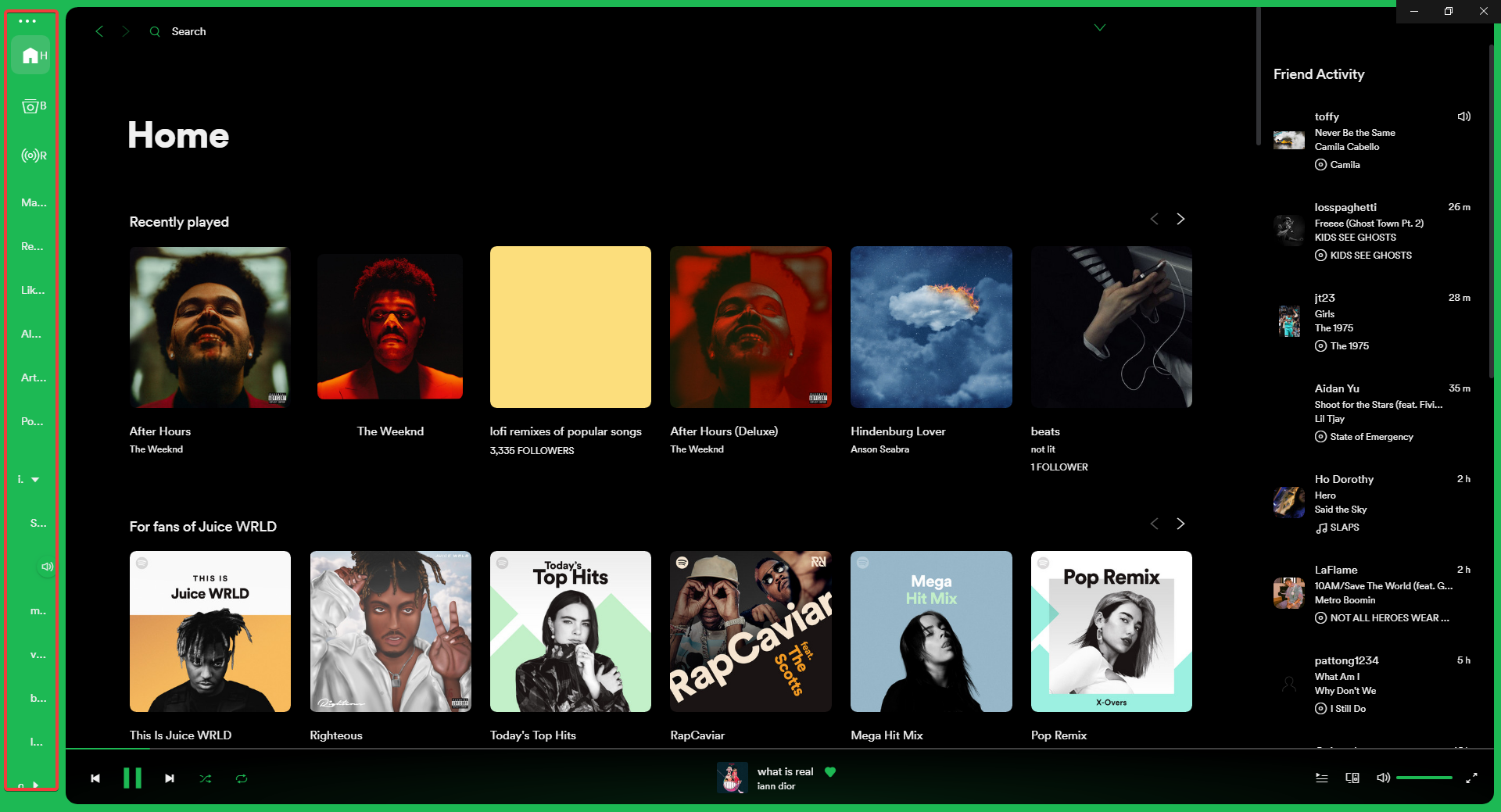Toggle repeat mode
The width and height of the screenshot is (1501, 812).
tap(242, 778)
